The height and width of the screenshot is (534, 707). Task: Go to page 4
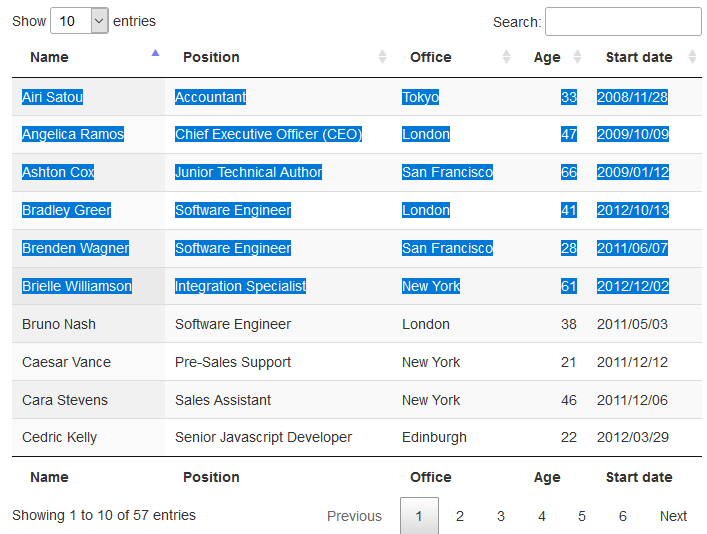542,516
